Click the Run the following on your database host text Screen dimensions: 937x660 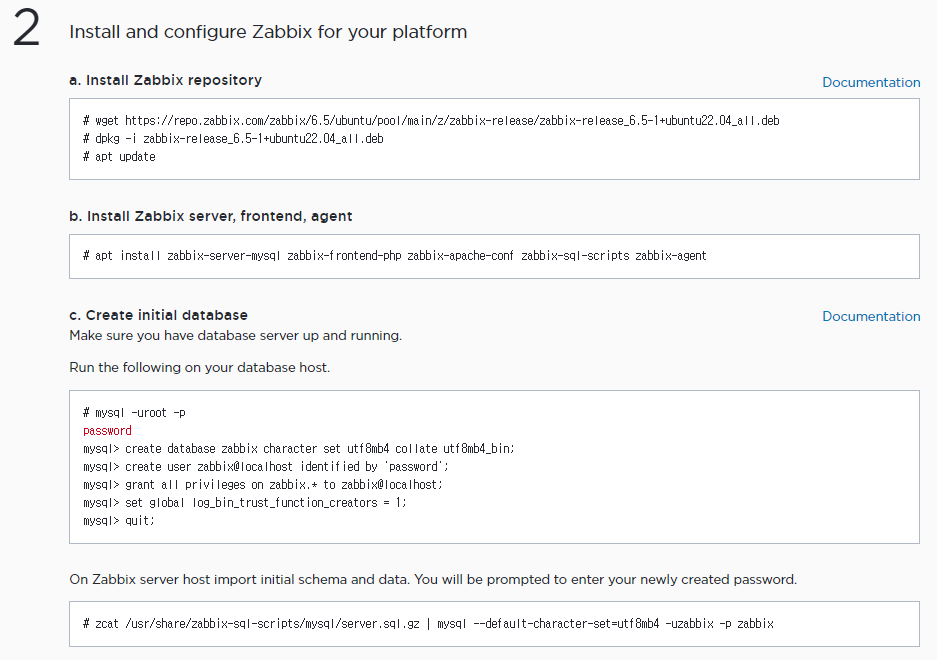coord(199,367)
